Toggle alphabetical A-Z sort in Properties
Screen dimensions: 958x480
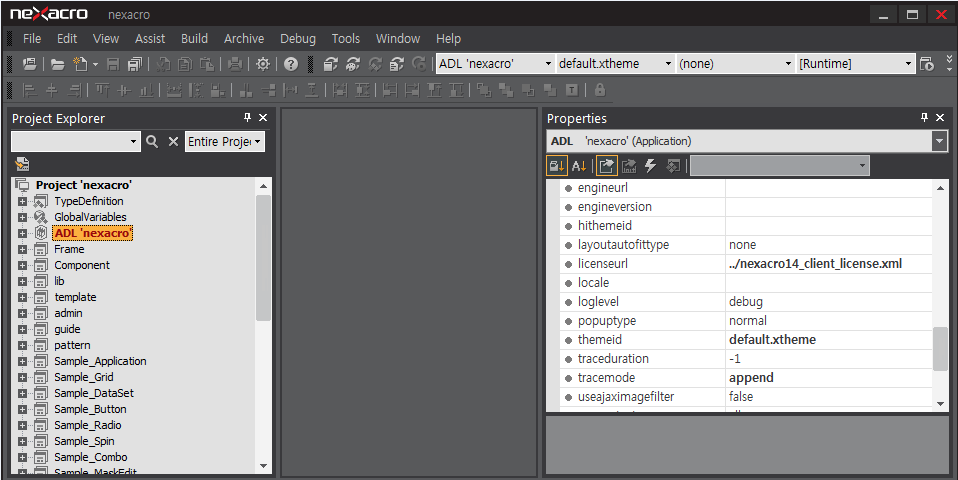point(579,165)
